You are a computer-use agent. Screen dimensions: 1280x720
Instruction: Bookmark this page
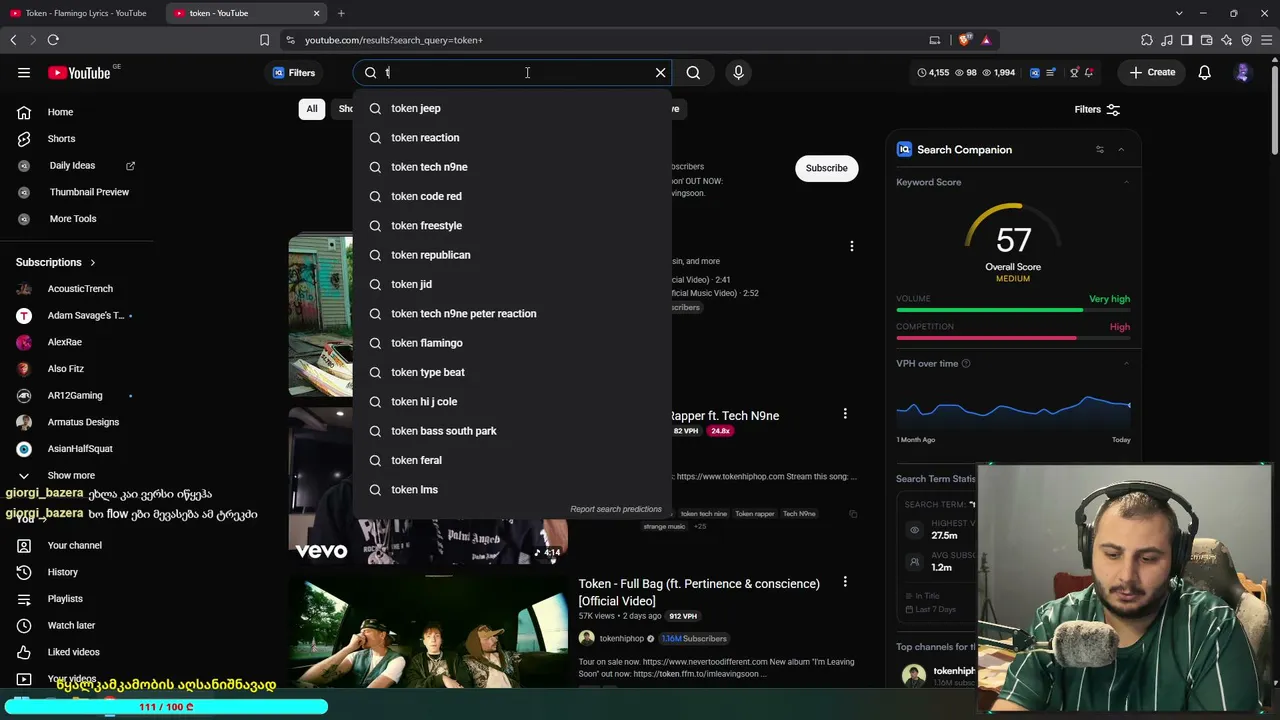pyautogui.click(x=264, y=40)
